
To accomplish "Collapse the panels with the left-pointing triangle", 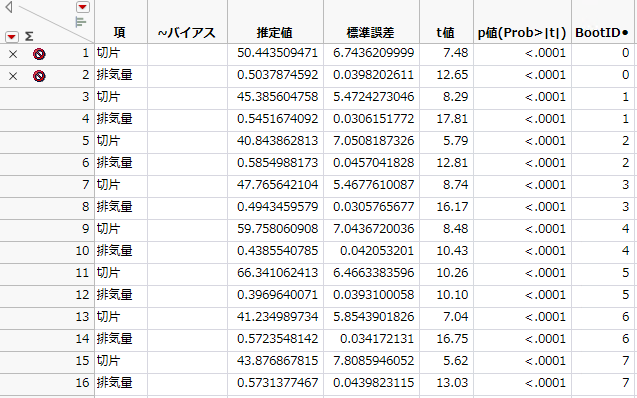I will point(9,7).
